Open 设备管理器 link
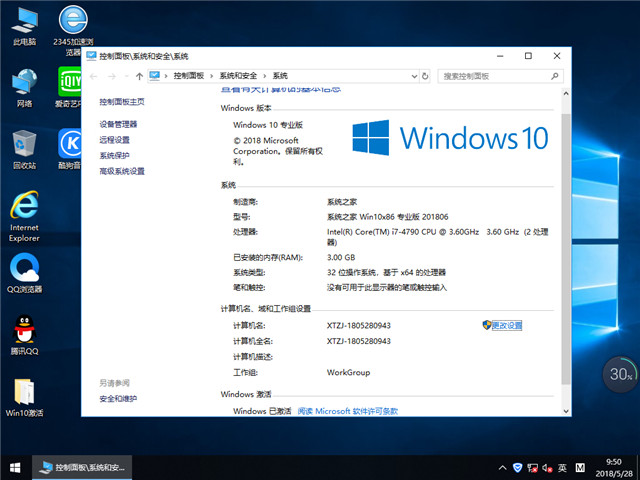The image size is (640, 480). click(x=118, y=124)
